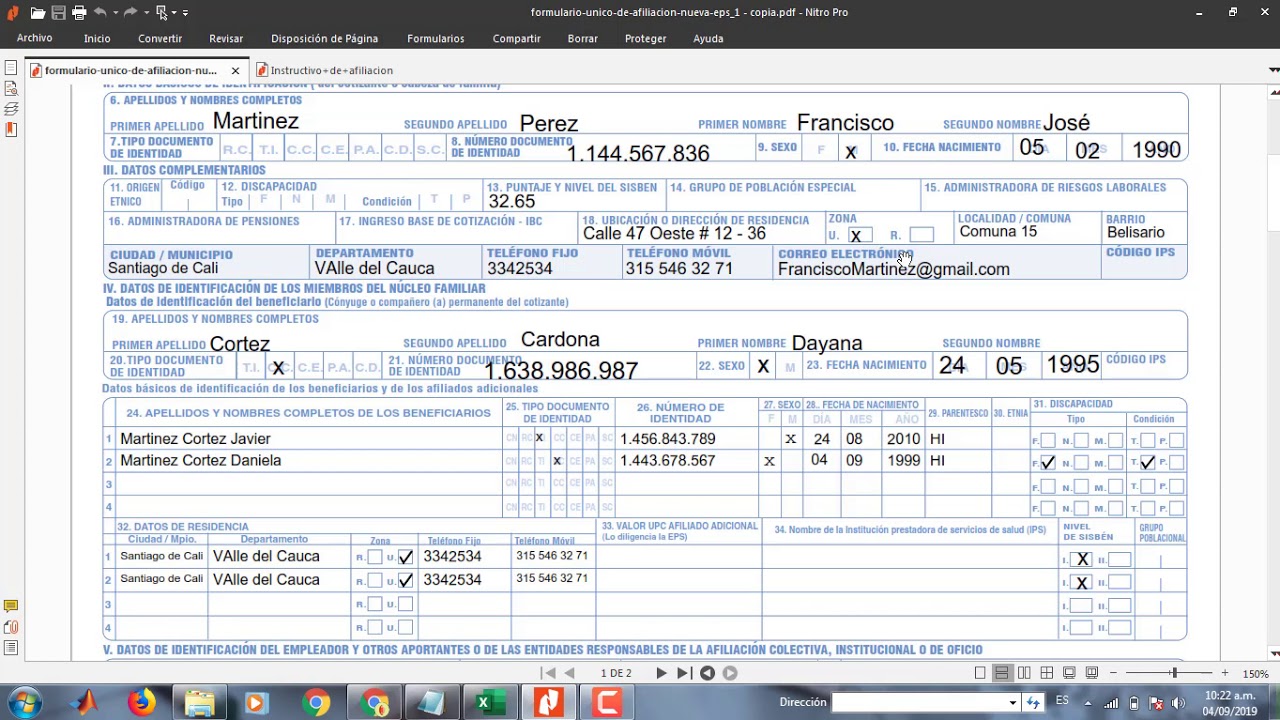Print the document using the printer icon

tap(79, 13)
